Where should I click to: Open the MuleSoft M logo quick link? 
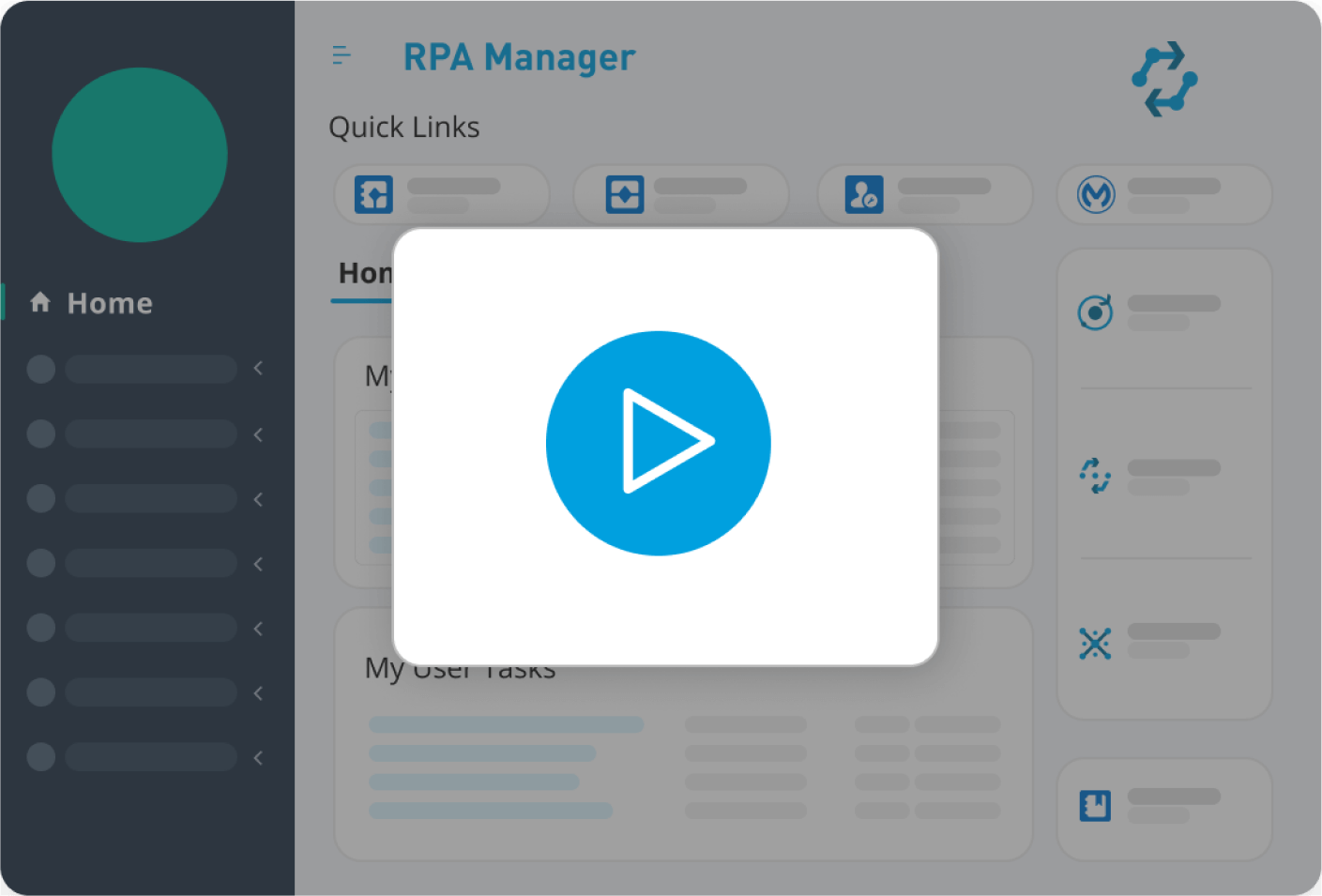click(x=1096, y=194)
